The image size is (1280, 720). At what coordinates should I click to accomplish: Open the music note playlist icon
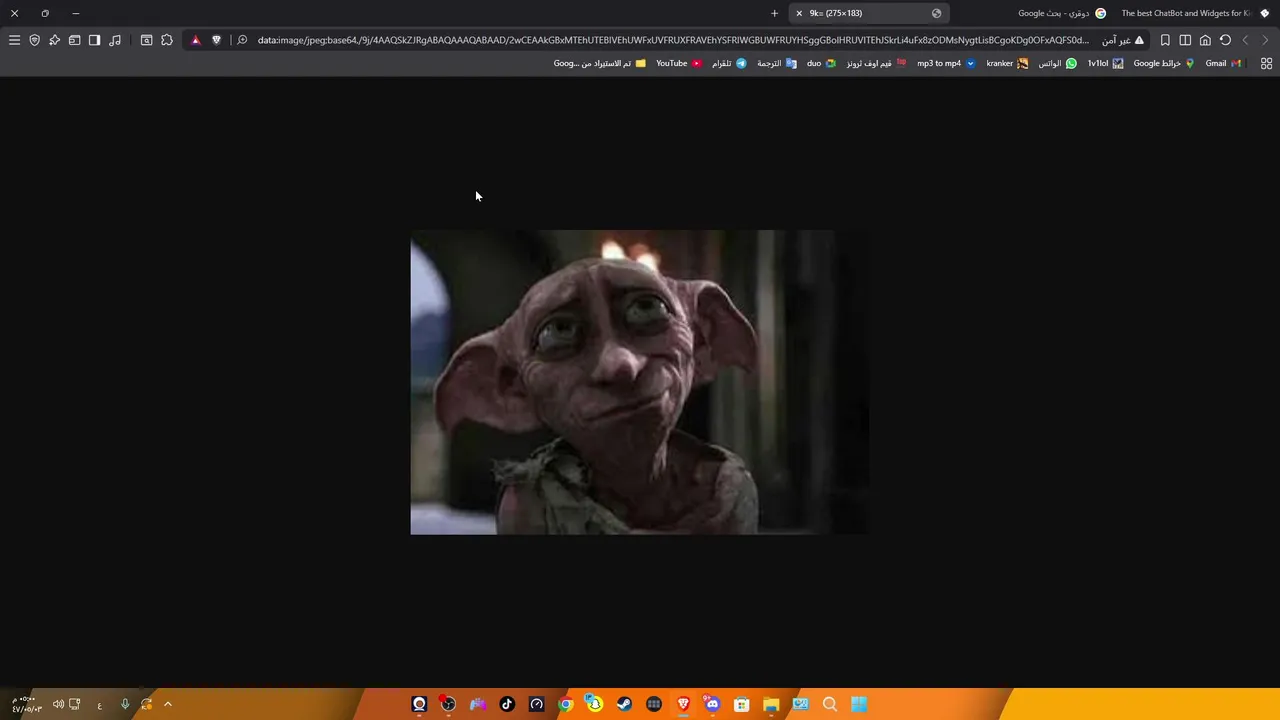pos(115,40)
